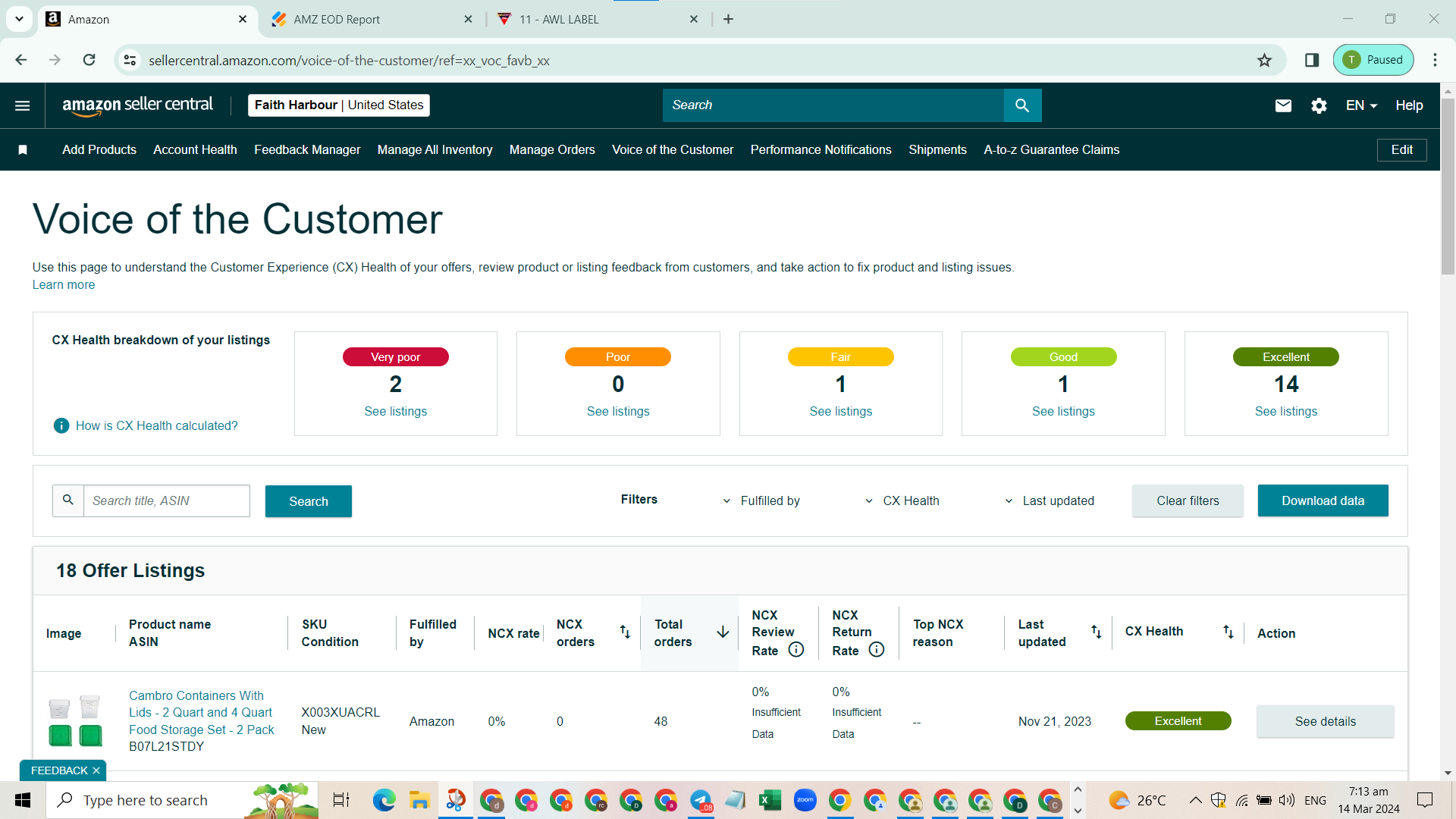Open File Explorer from the taskbar
The height and width of the screenshot is (819, 1456).
[x=419, y=800]
